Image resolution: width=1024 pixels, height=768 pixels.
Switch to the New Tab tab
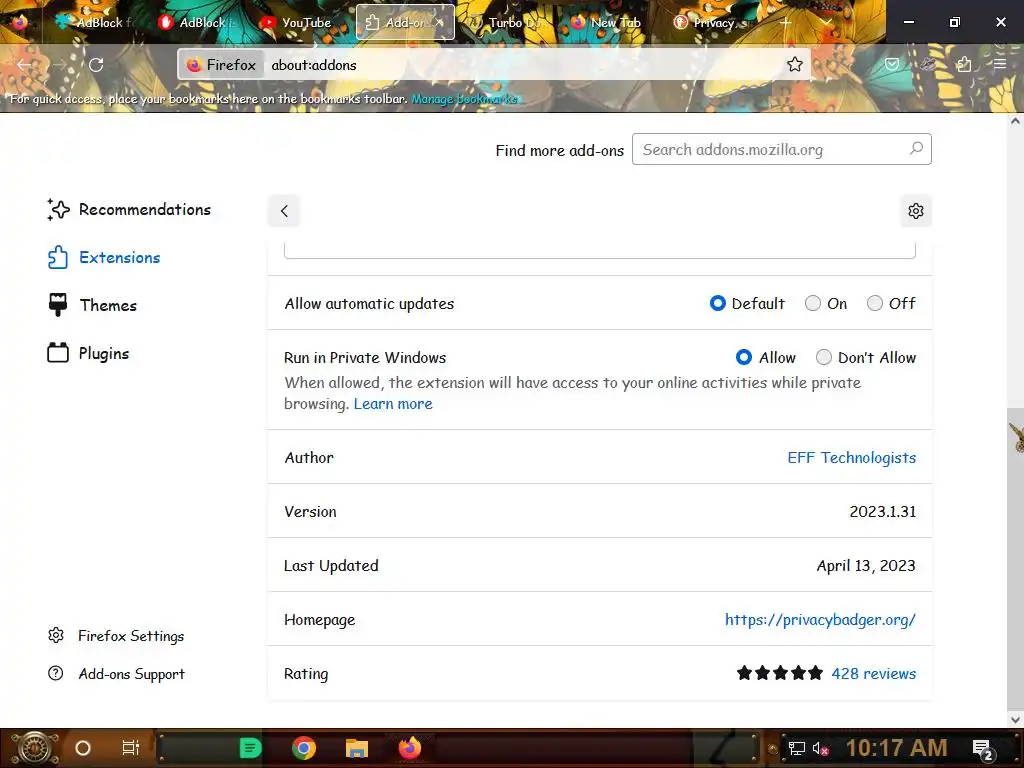click(x=609, y=22)
